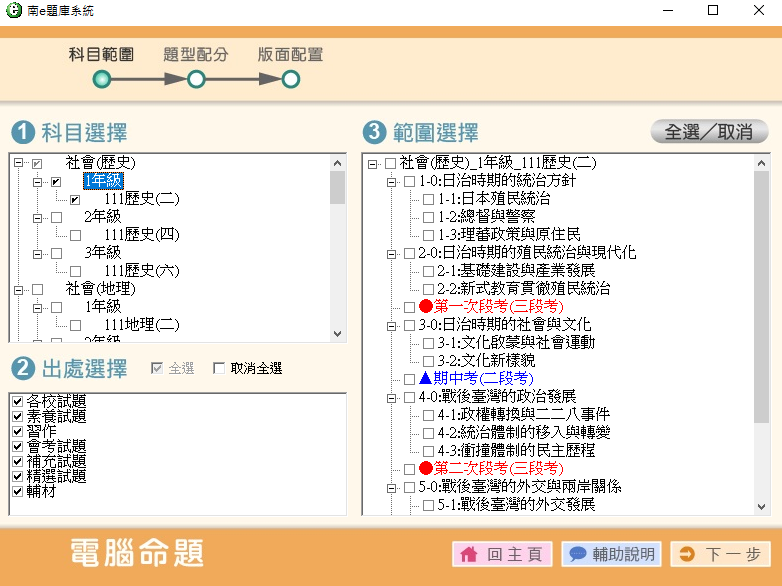Click the number 3 circle icon for 範圍選擇
782x586 pixels.
click(x=374, y=133)
